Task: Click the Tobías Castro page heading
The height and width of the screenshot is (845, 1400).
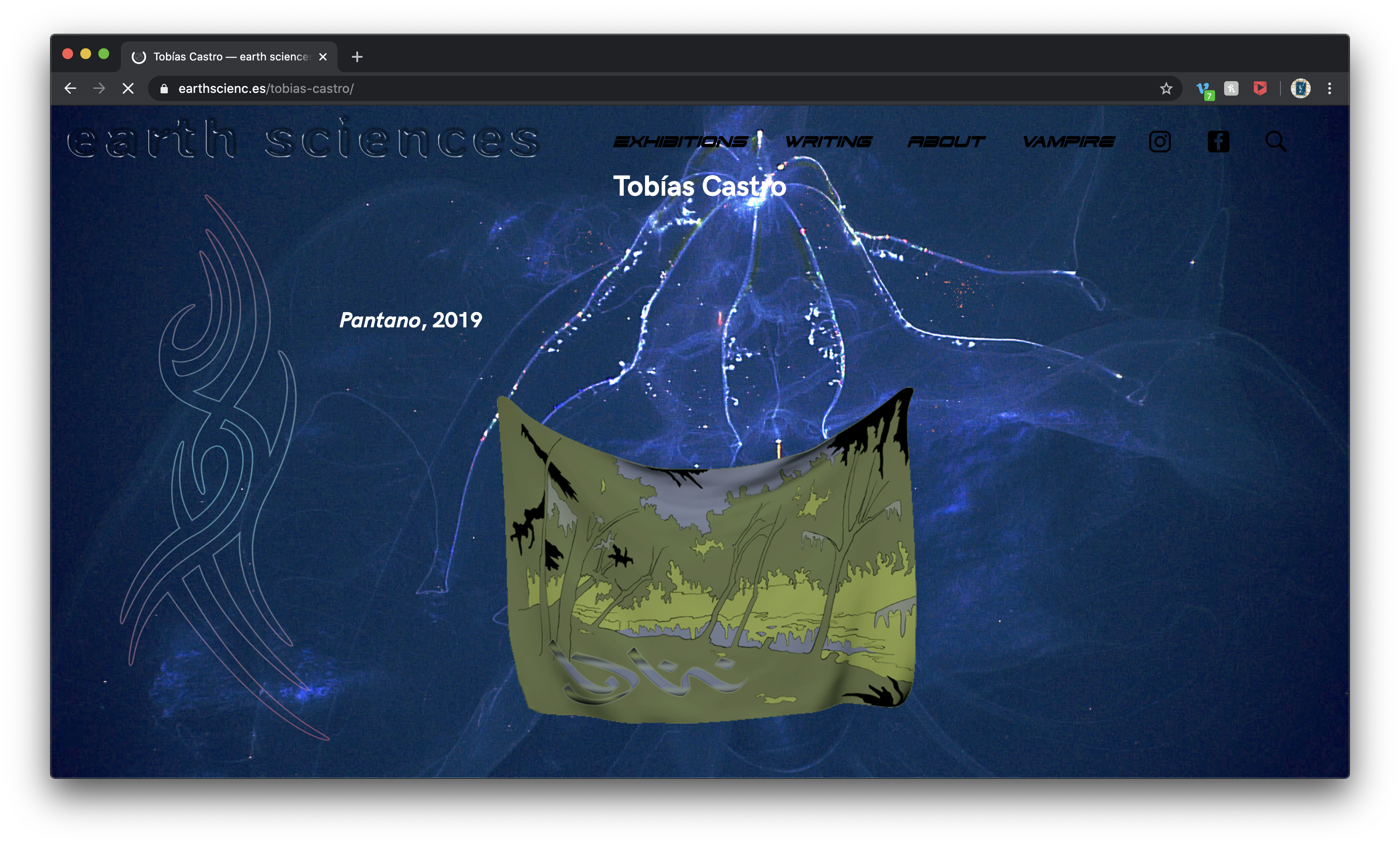Action: pyautogui.click(x=700, y=186)
